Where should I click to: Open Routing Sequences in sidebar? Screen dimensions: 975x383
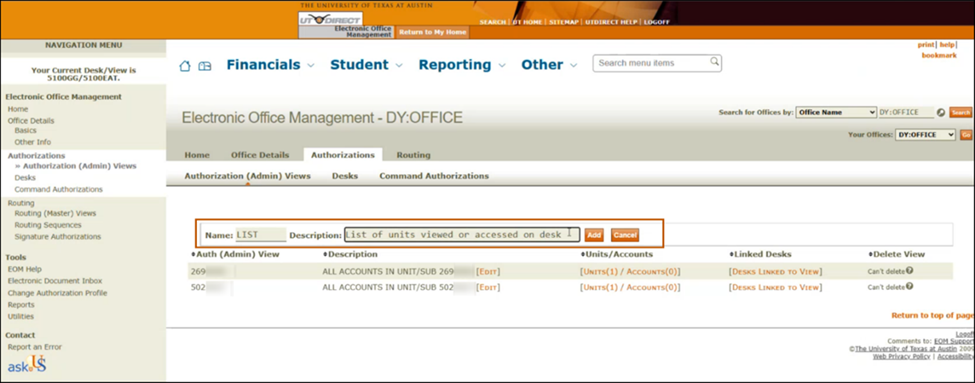pos(48,225)
